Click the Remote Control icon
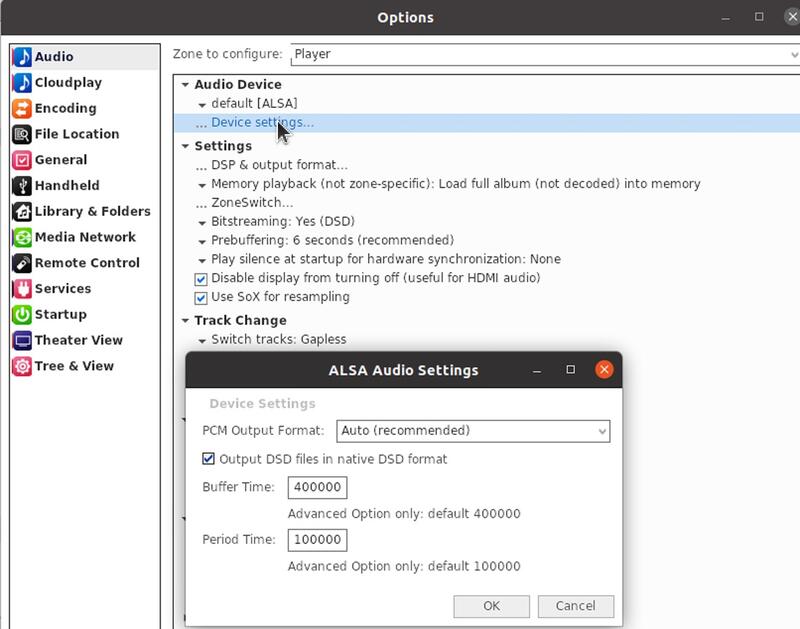 [22, 263]
